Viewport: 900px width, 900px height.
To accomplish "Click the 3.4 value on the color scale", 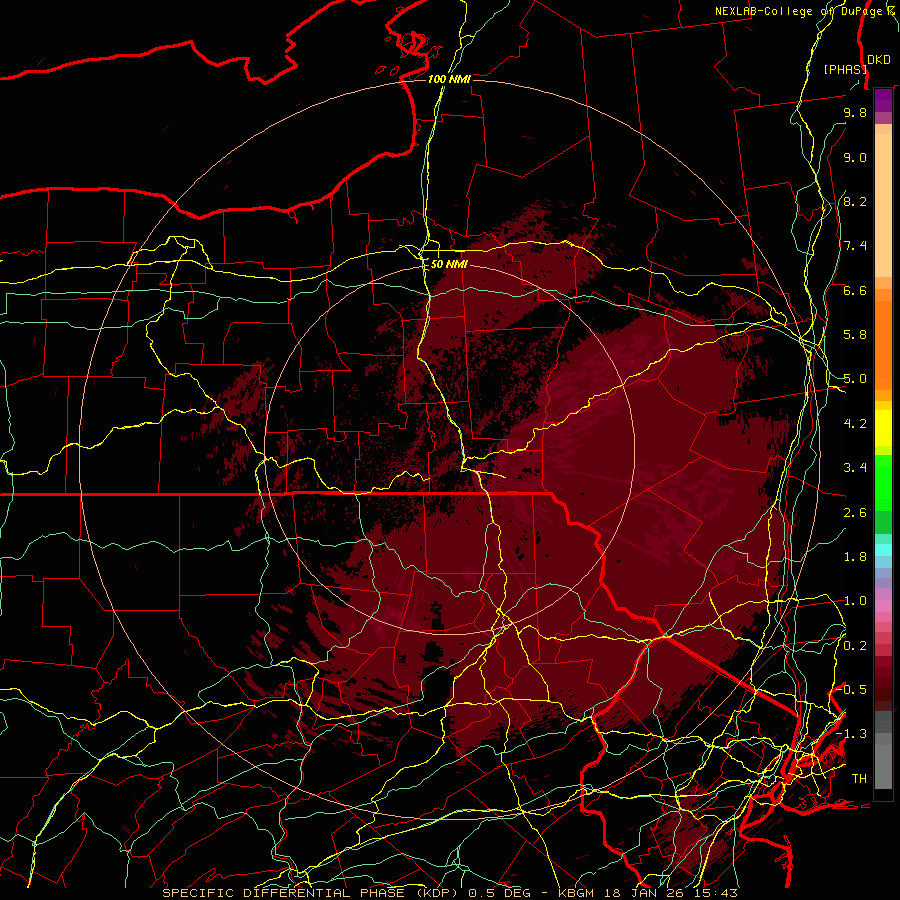I will point(855,468).
